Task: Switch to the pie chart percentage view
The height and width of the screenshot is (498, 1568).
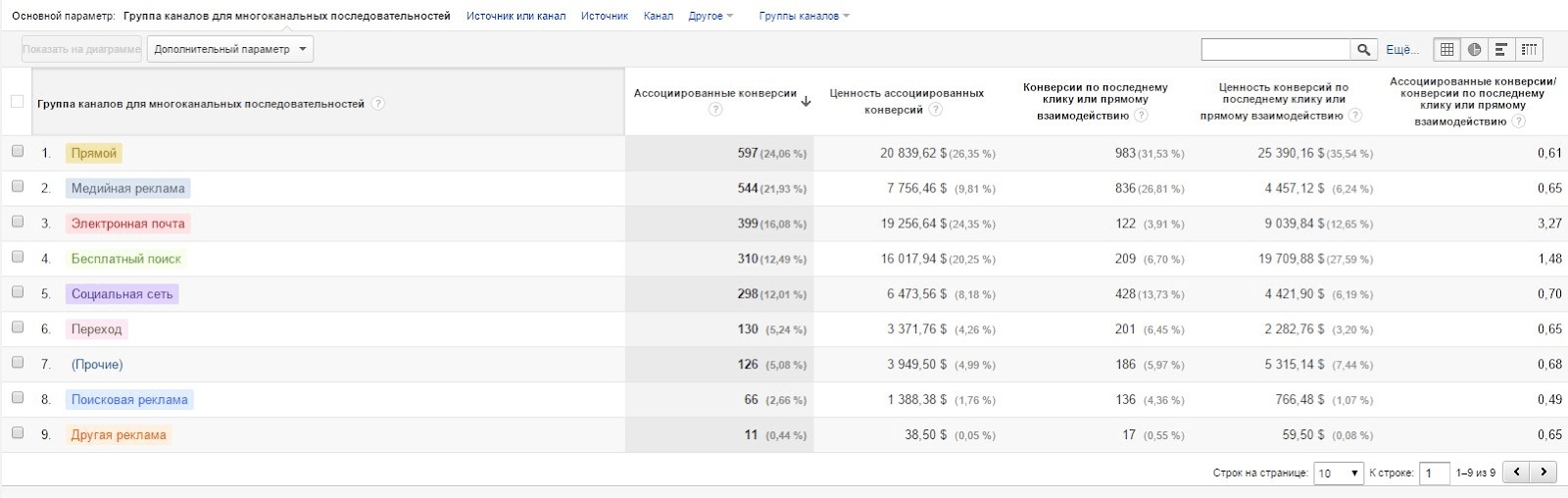Action: point(1474,49)
